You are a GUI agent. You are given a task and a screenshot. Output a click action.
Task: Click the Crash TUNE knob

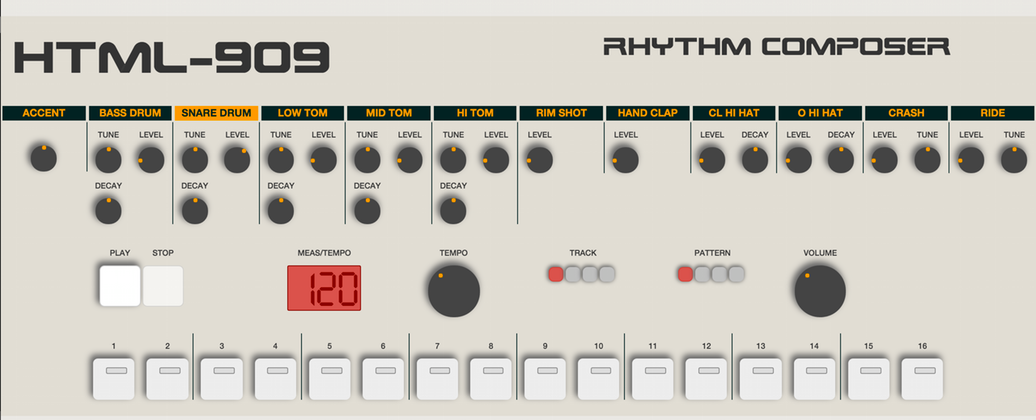coord(927,160)
